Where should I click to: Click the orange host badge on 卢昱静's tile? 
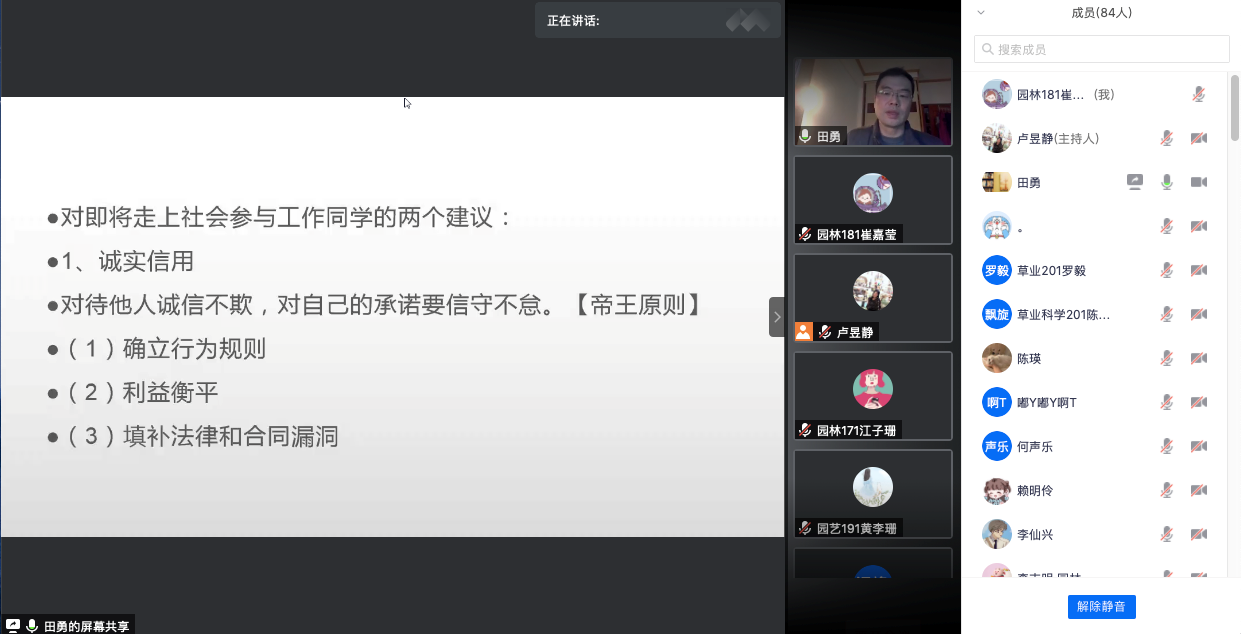[x=803, y=332]
